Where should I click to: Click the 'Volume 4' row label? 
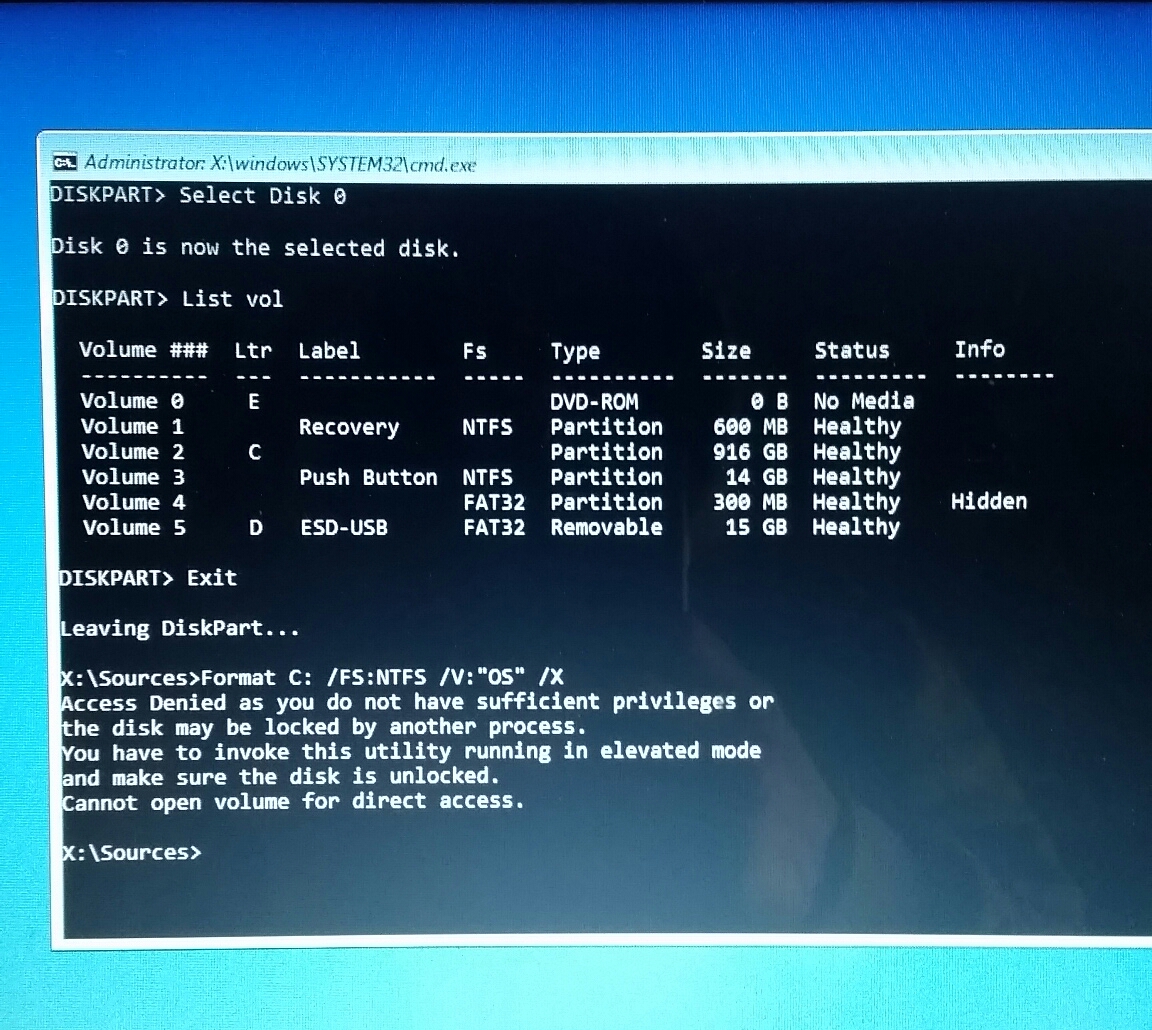coord(134,502)
